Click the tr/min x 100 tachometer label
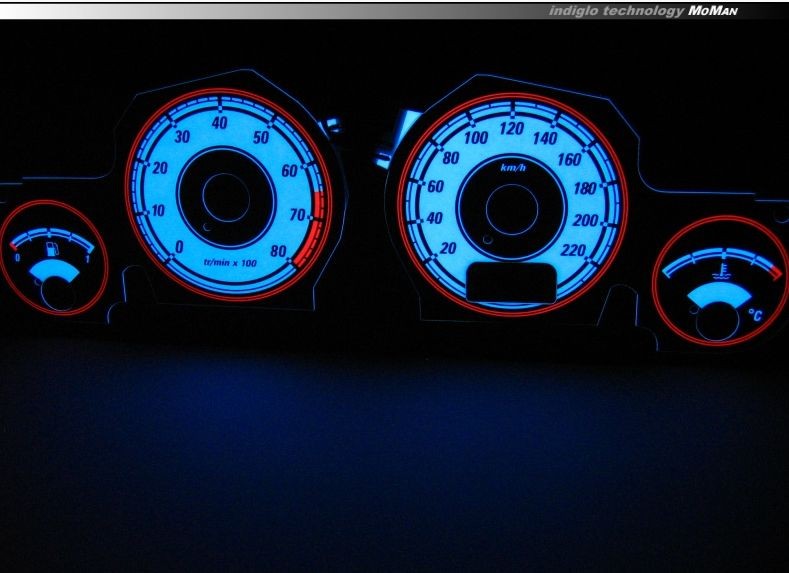This screenshot has width=789, height=573. [227, 262]
